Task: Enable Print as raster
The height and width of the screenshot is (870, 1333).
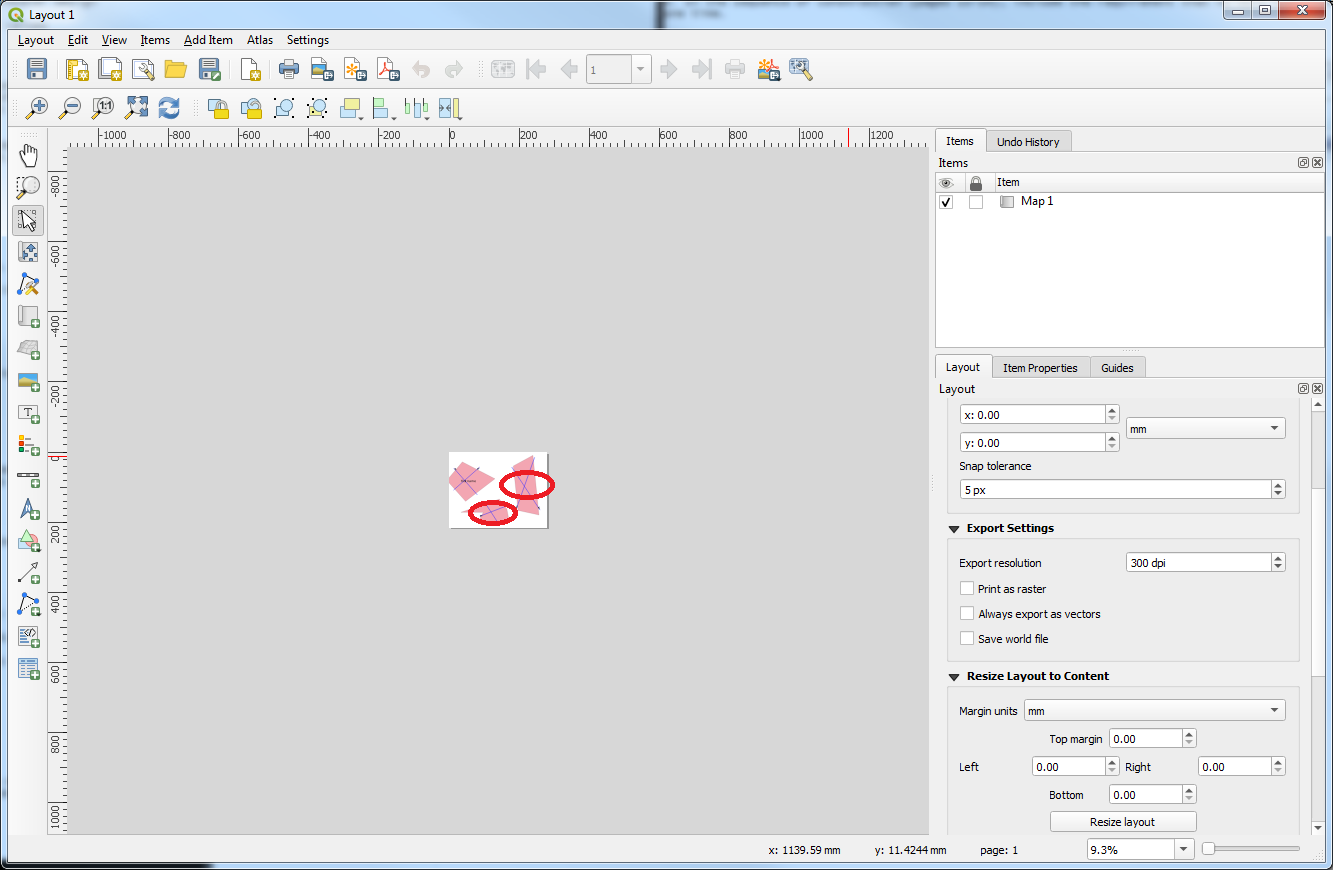Action: tap(967, 588)
